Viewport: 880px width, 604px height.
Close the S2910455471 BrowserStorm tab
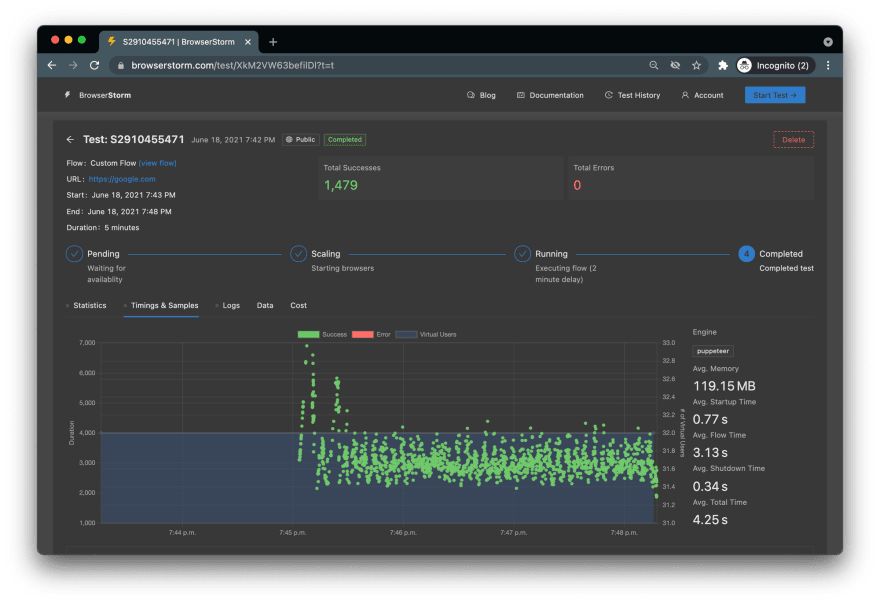click(248, 42)
